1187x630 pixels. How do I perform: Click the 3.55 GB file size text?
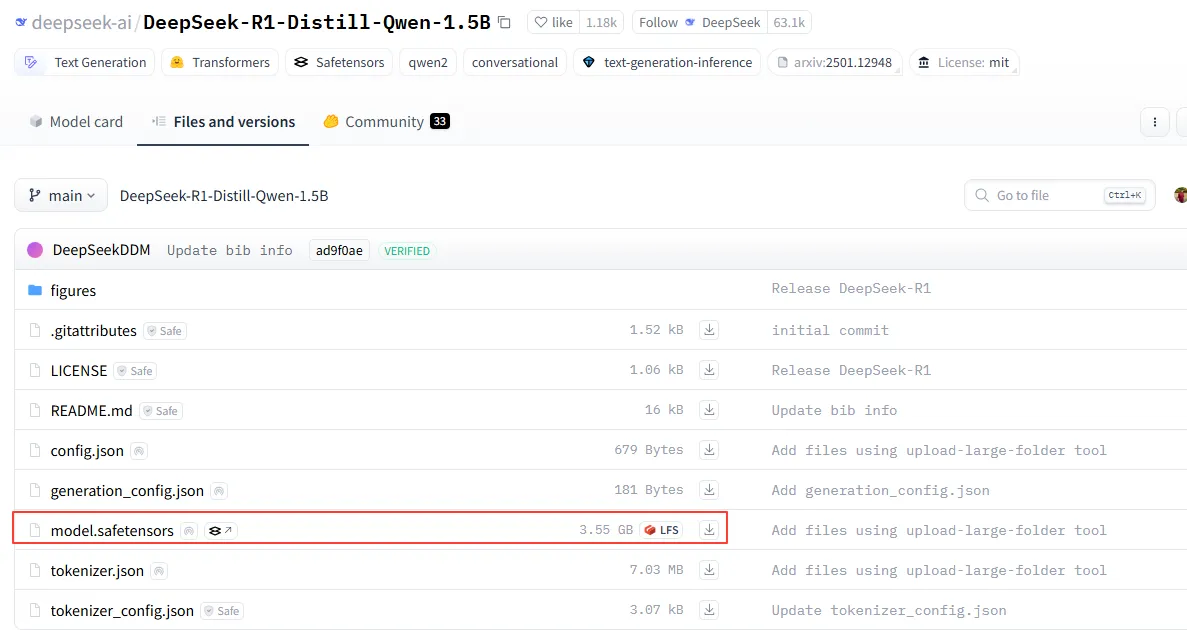click(x=606, y=530)
